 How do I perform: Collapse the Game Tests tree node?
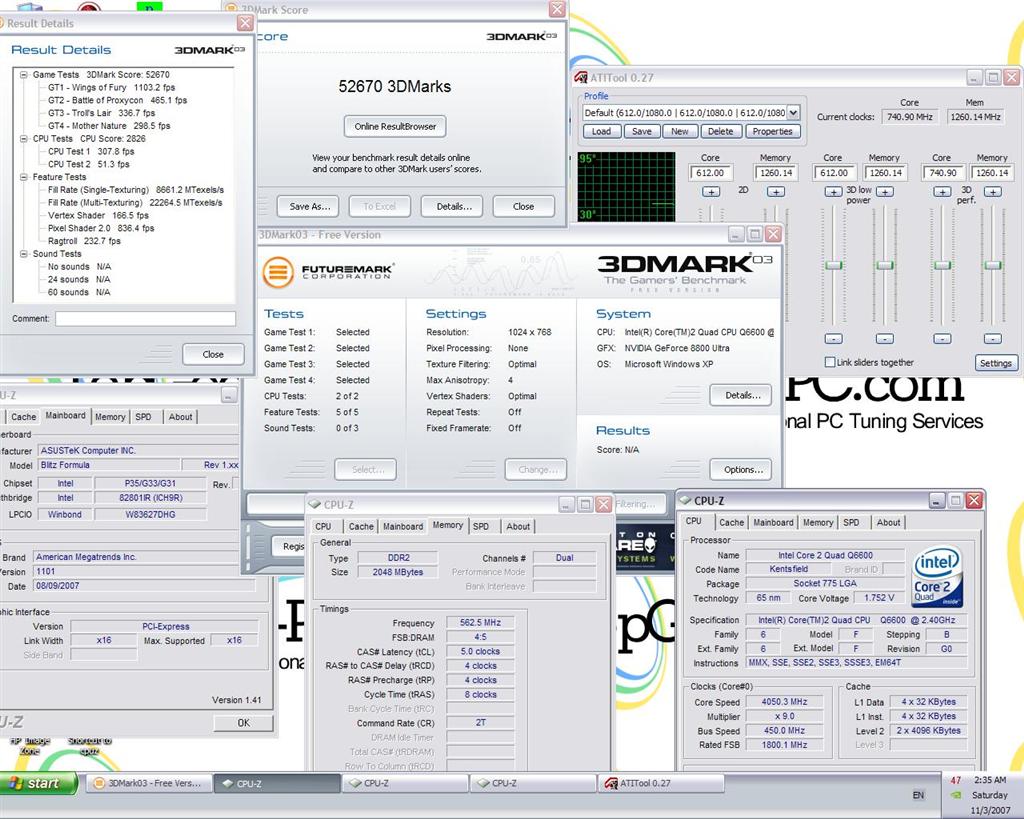coord(24,74)
